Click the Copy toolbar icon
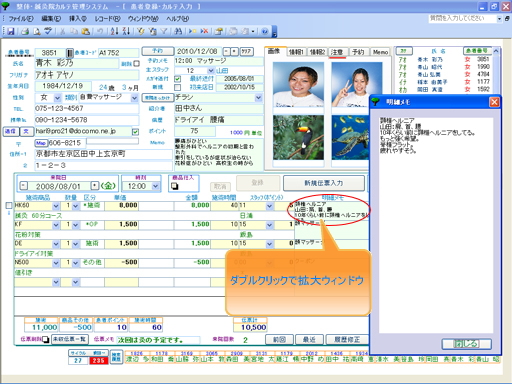Viewport: 512px width, 384px height. pos(74,31)
